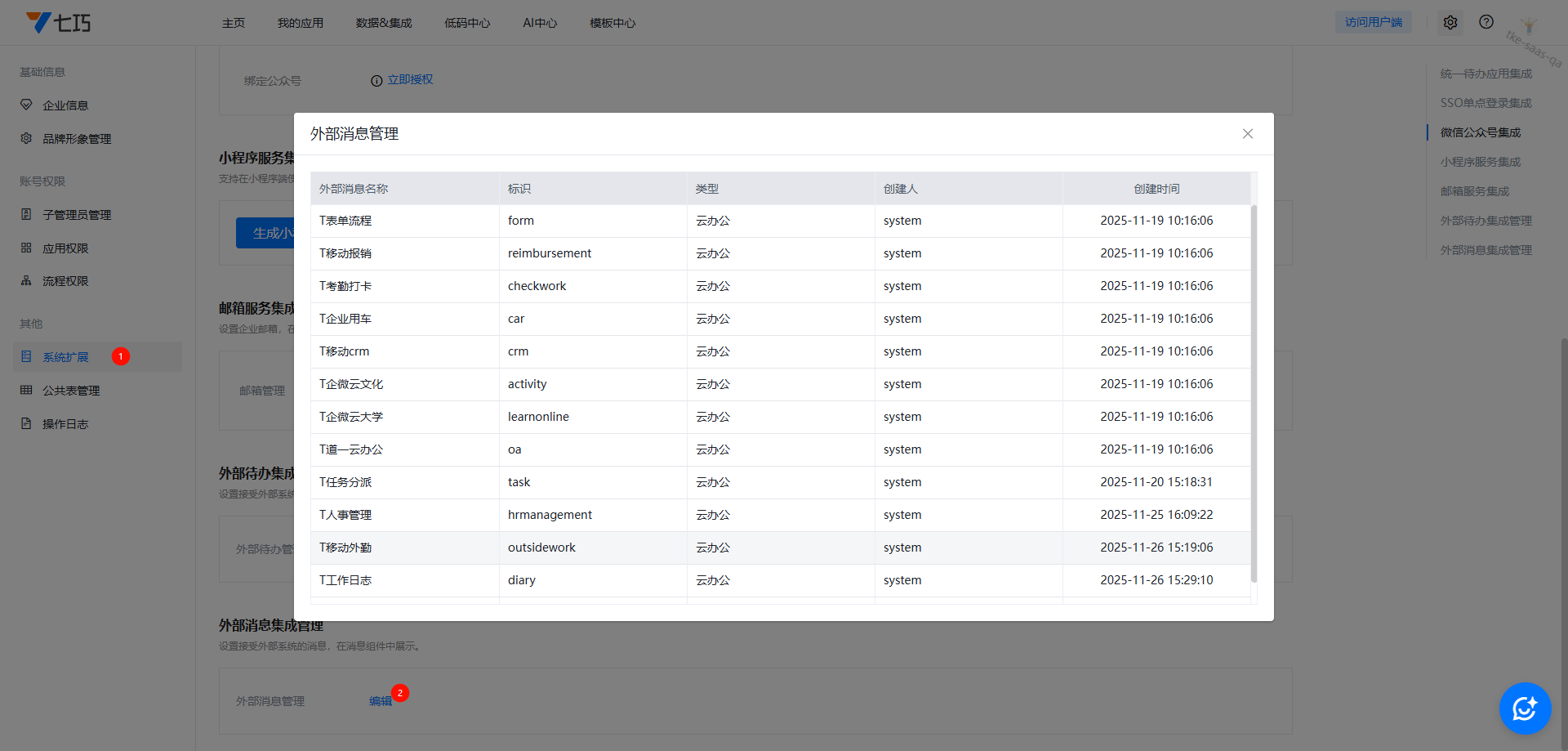Open the chat assistant floating button
This screenshot has height=751, width=1568.
click(1524, 708)
